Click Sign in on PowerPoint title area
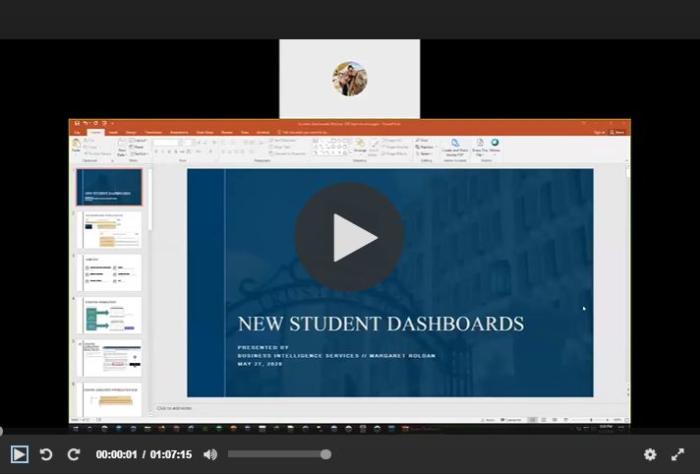700x475 pixels. (599, 133)
